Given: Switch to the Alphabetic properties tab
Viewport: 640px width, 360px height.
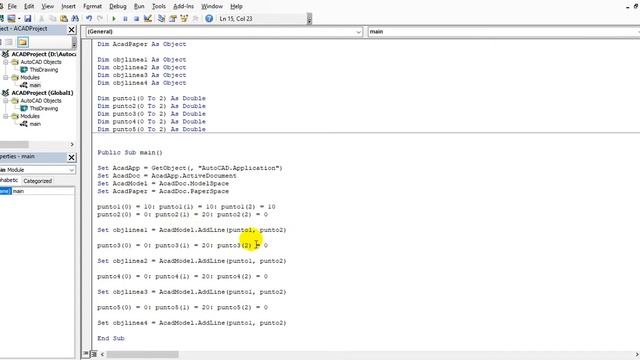Looking at the screenshot, I should coord(9,180).
